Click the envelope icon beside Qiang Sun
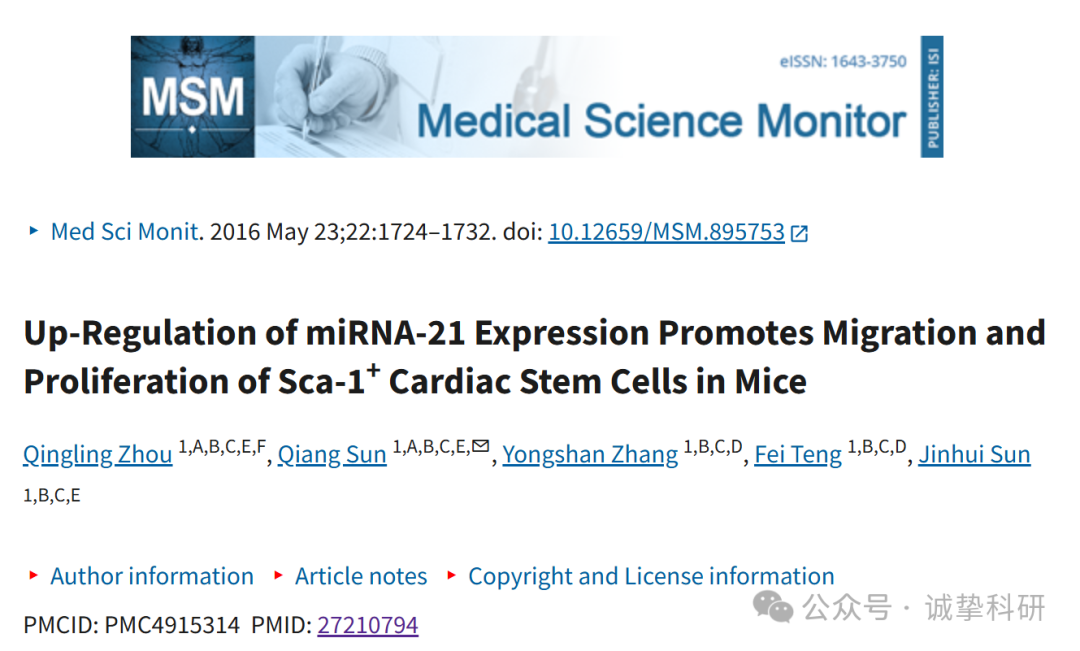Viewport: 1080px width, 651px height. [x=481, y=446]
